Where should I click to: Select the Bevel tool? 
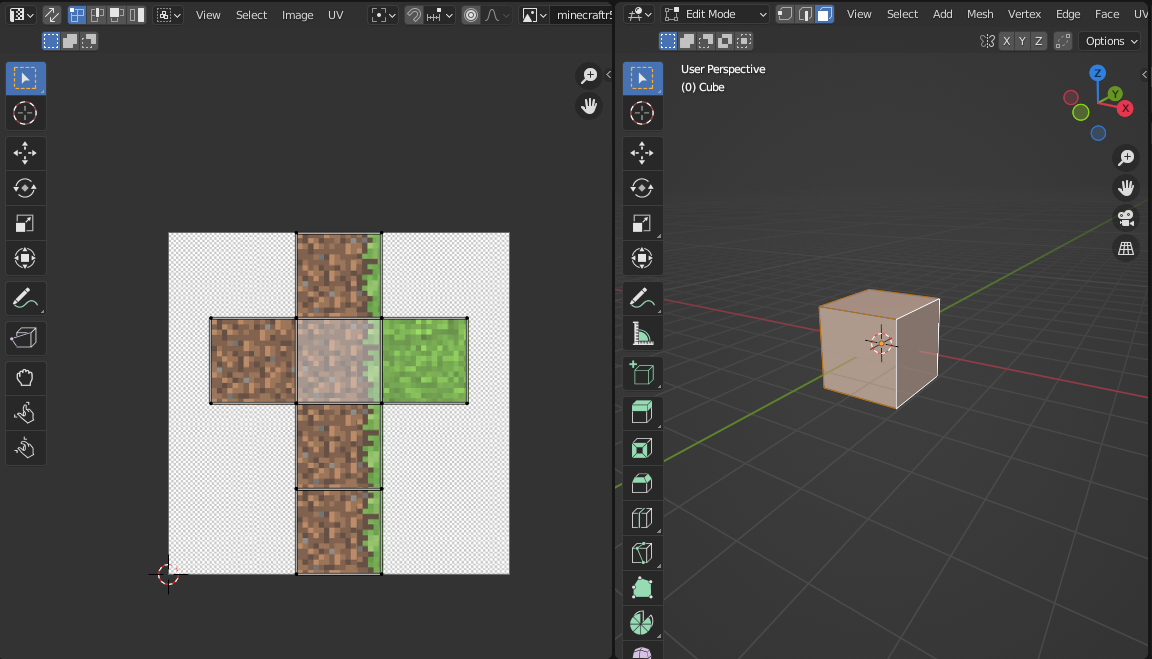coord(642,483)
